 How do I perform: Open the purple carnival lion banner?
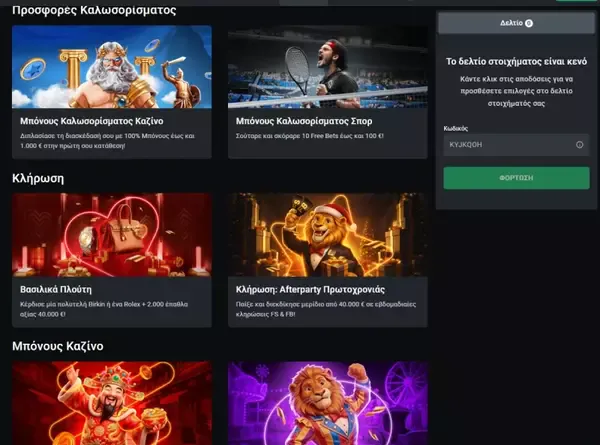pos(328,403)
